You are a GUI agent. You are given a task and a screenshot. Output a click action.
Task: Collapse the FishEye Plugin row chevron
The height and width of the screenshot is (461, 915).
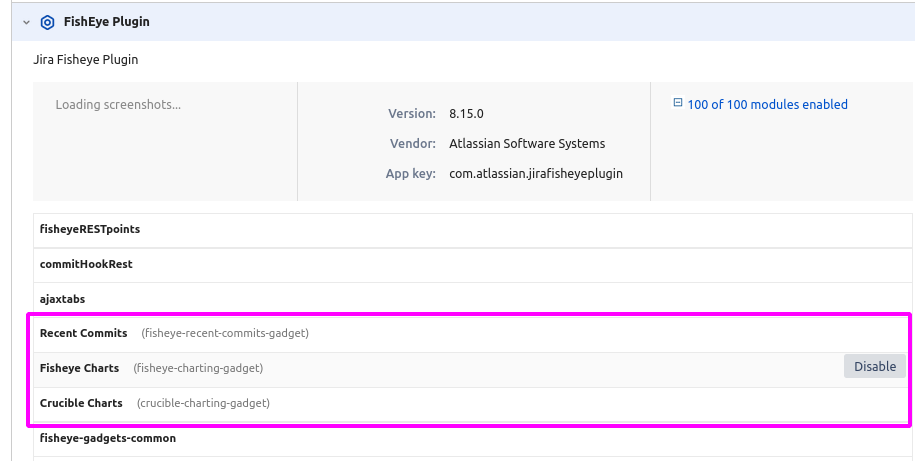[x=26, y=22]
